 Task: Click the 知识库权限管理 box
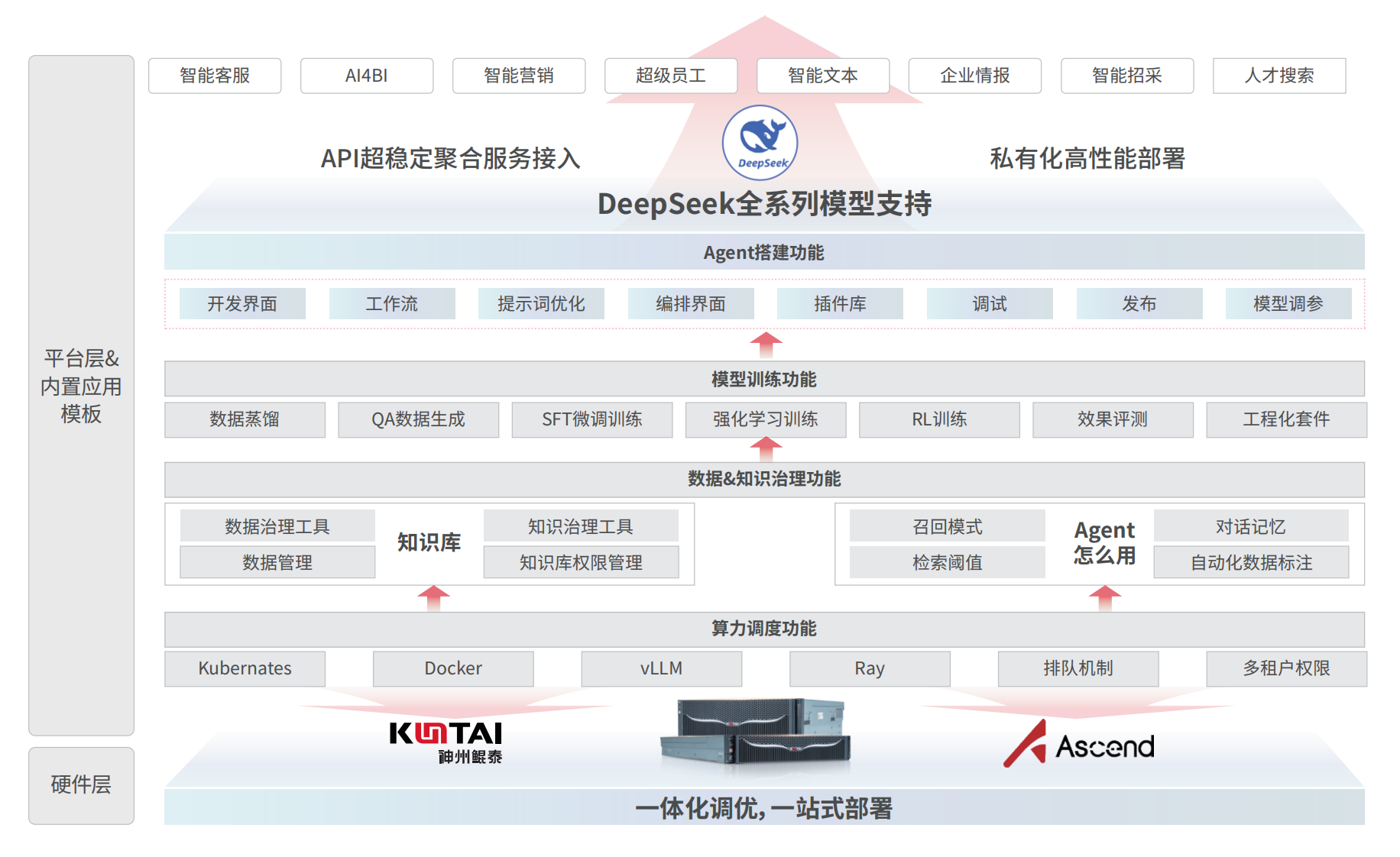pos(581,562)
